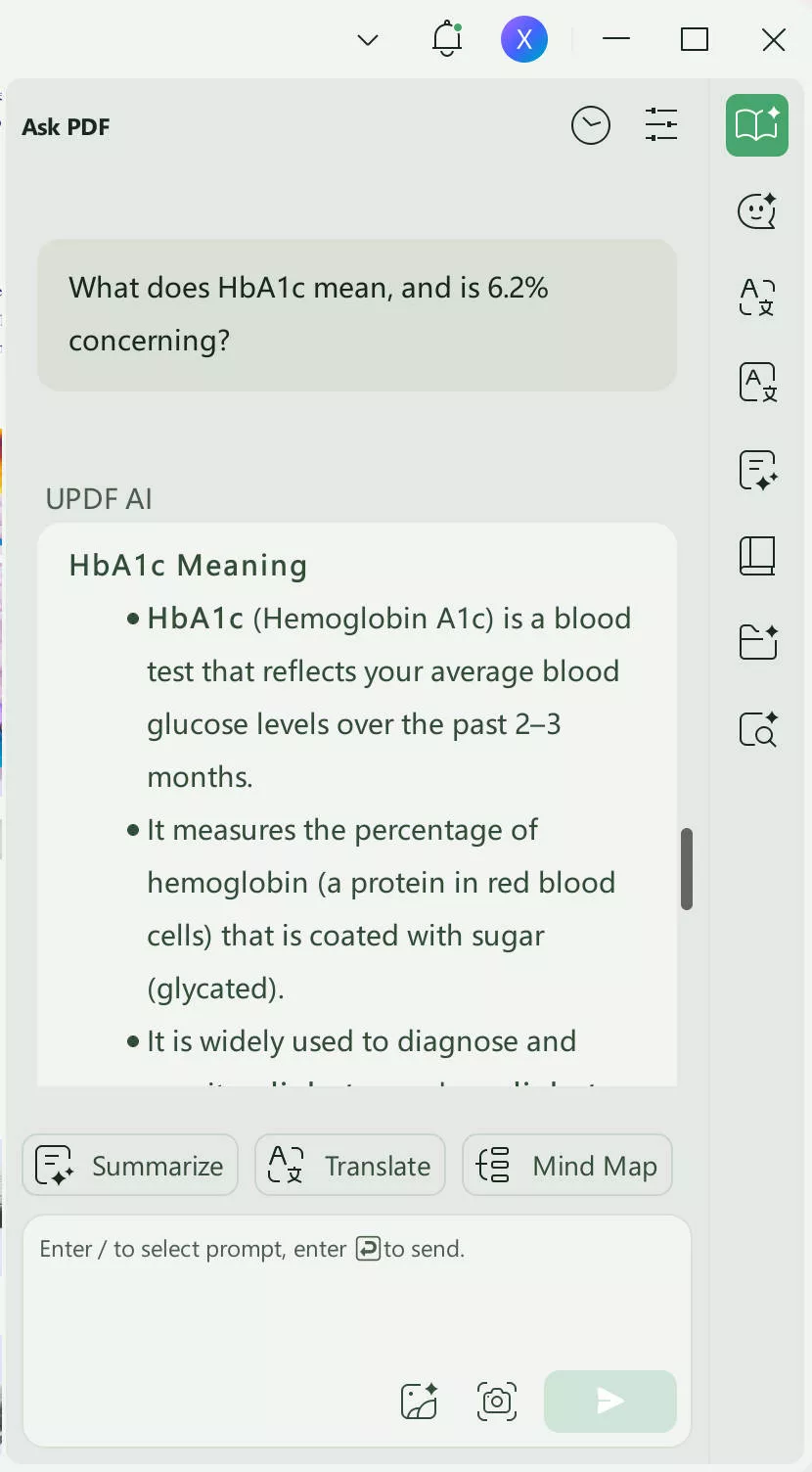Open the title bar chevron dropdown
This screenshot has width=812, height=1472.
coord(367,40)
